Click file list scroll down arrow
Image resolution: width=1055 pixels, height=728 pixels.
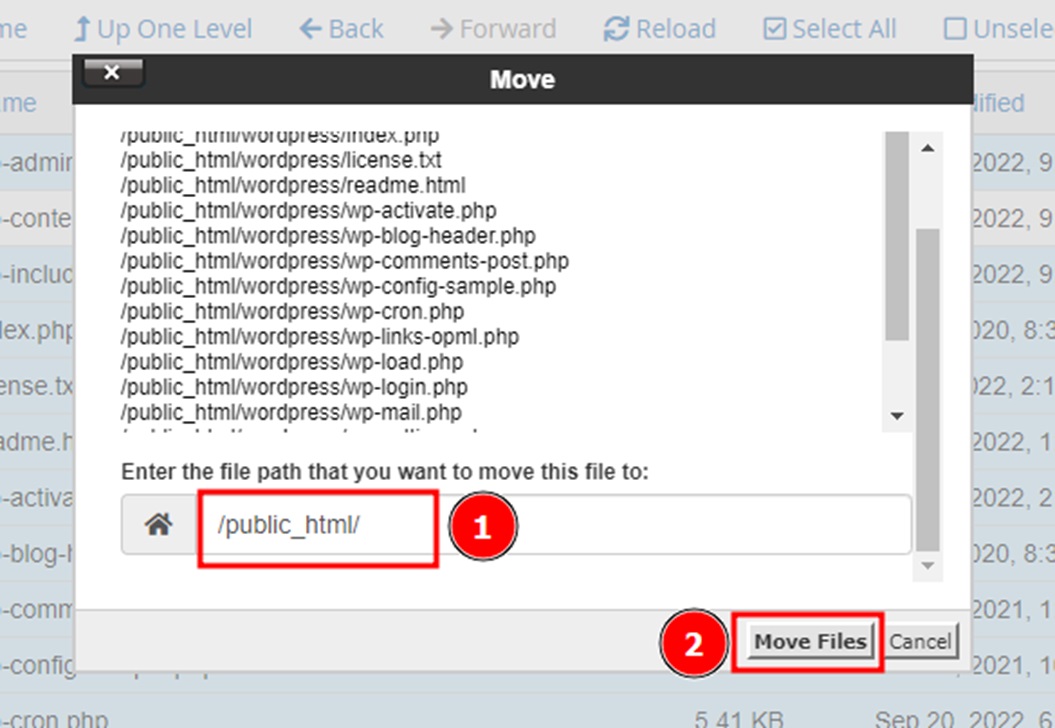tap(897, 416)
